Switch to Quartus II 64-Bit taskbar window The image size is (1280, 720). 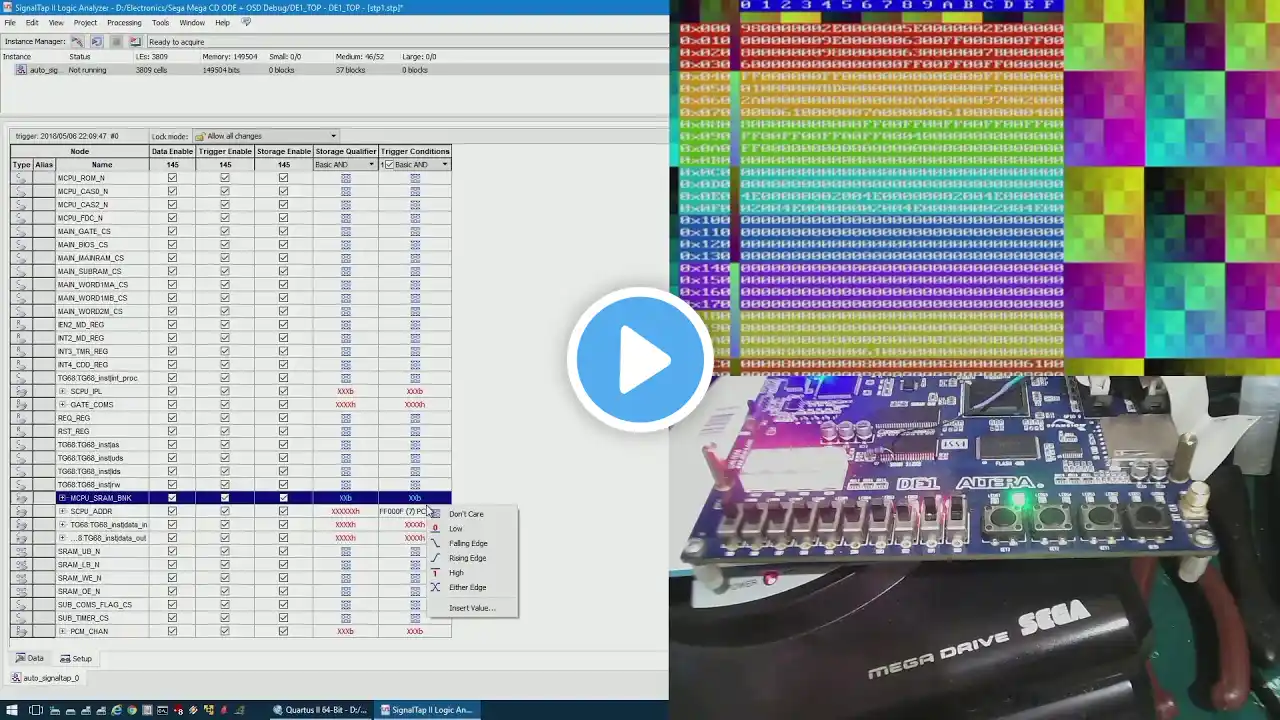pyautogui.click(x=320, y=710)
